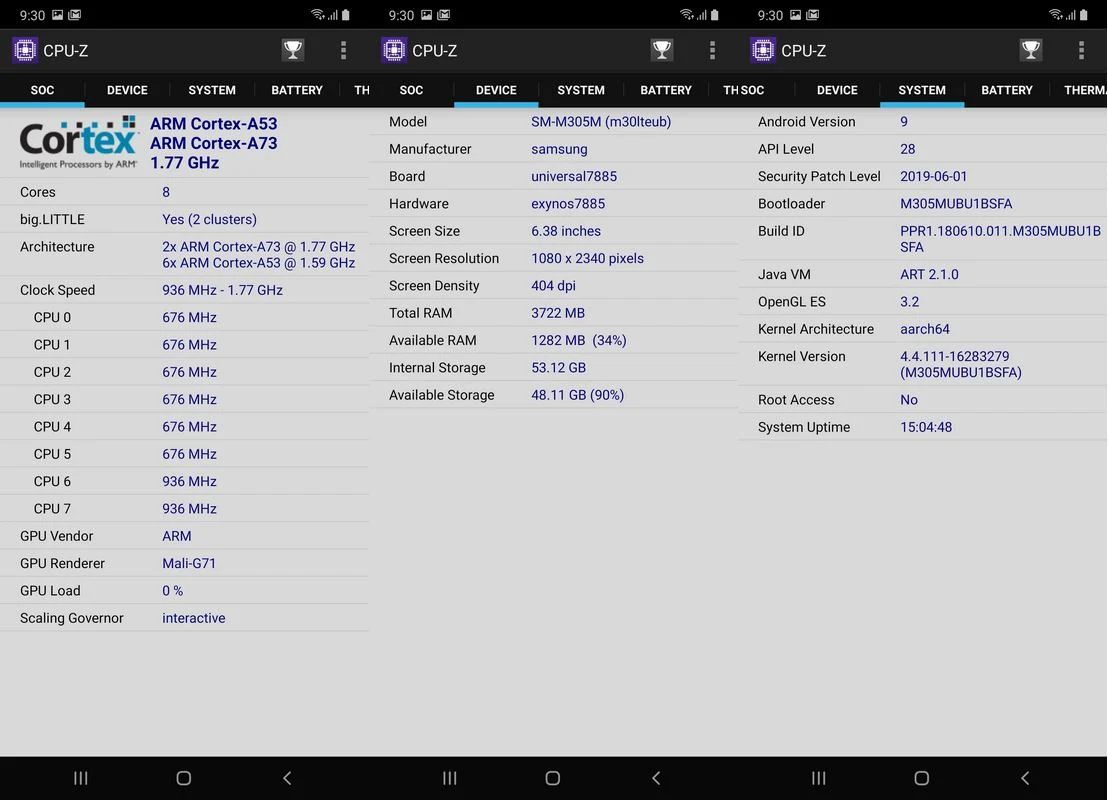Tap recent apps button in right screen
This screenshot has height=800, width=1108.
(x=818, y=778)
